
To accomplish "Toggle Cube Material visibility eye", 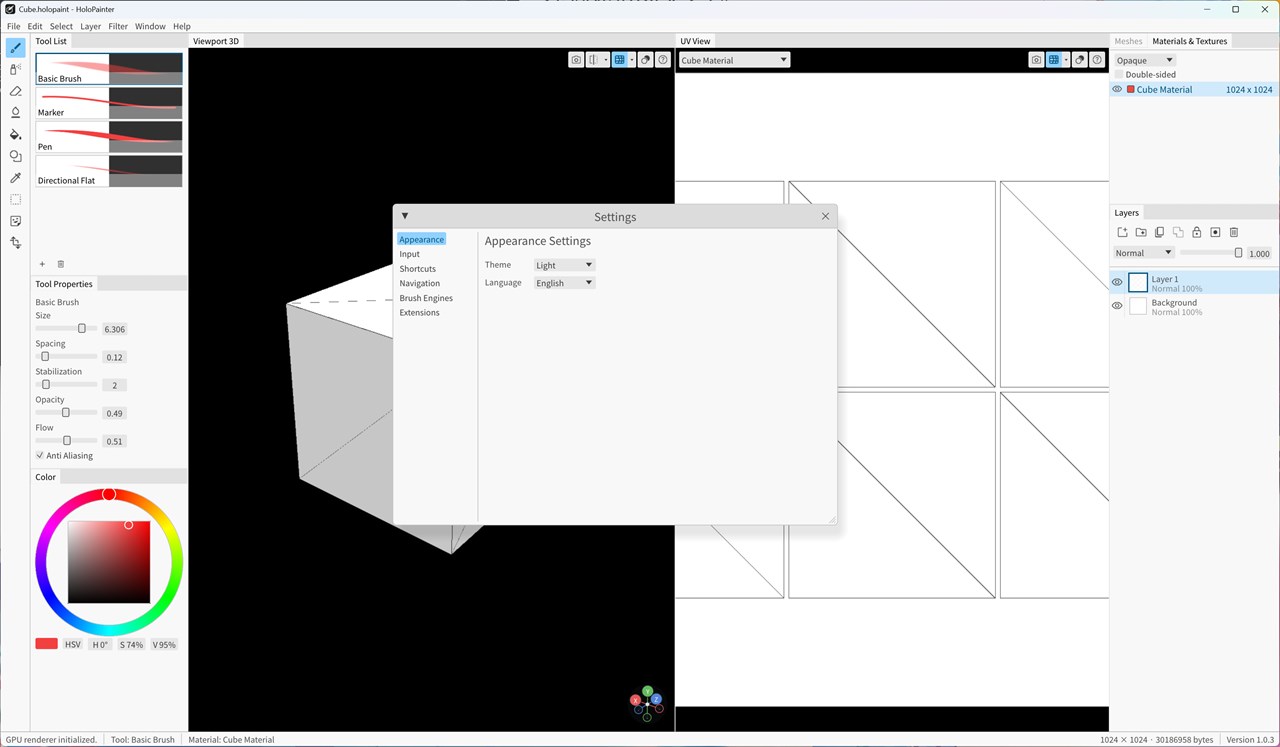I will [1117, 89].
